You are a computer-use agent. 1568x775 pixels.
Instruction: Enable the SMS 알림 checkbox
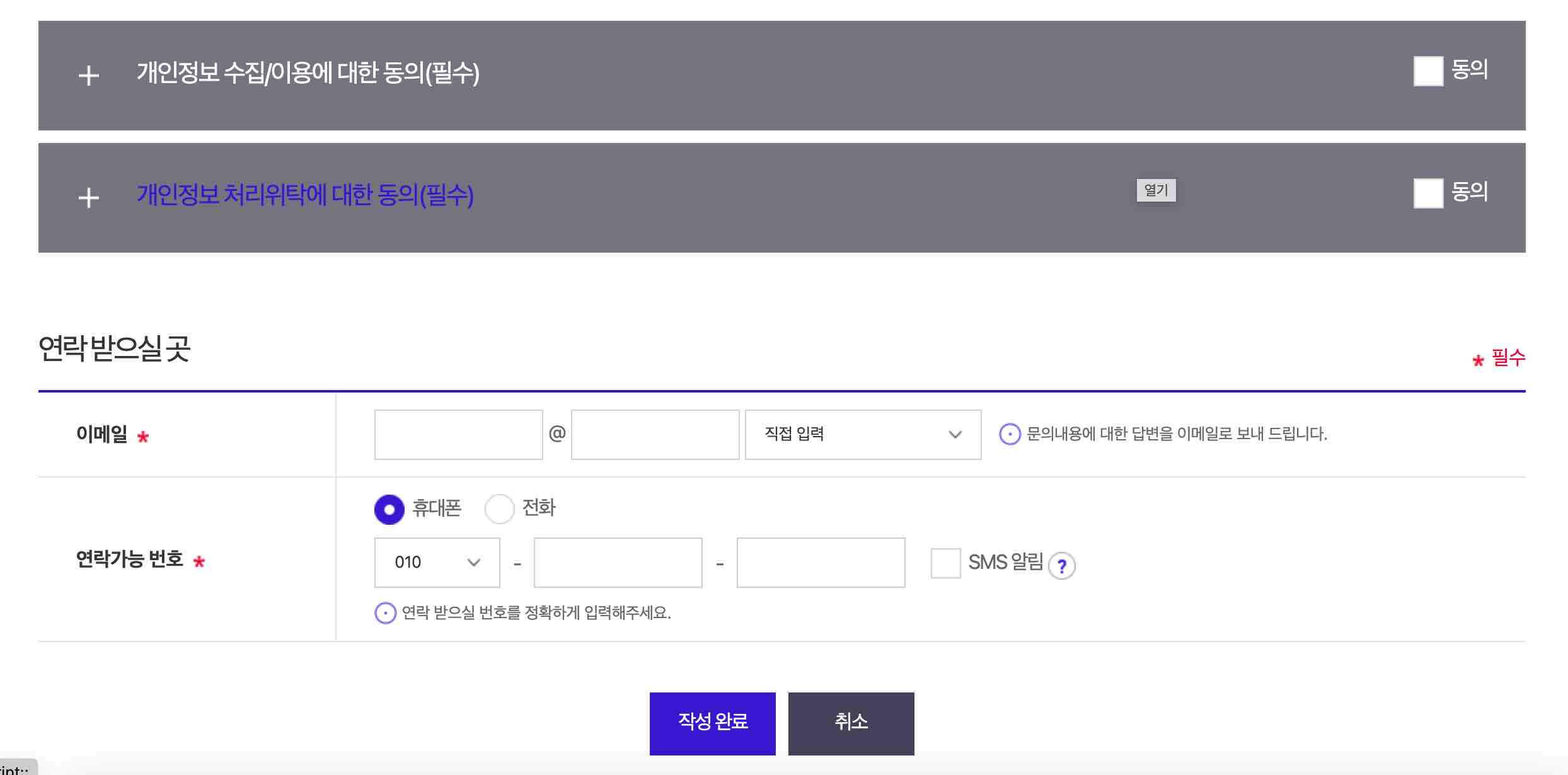(945, 563)
